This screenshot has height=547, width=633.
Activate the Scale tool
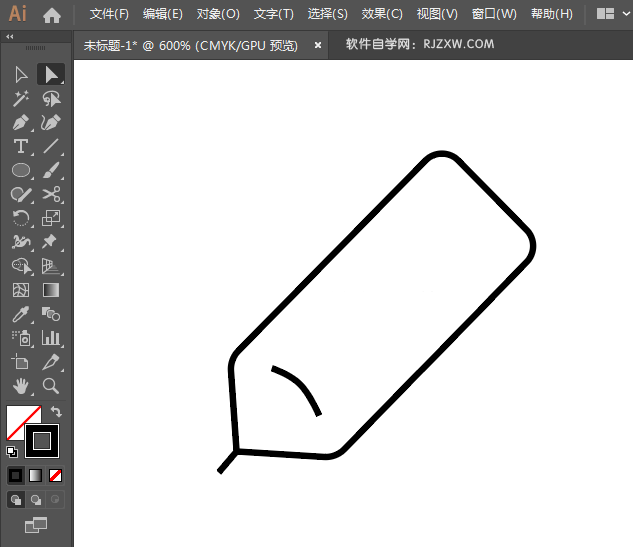coord(51,218)
